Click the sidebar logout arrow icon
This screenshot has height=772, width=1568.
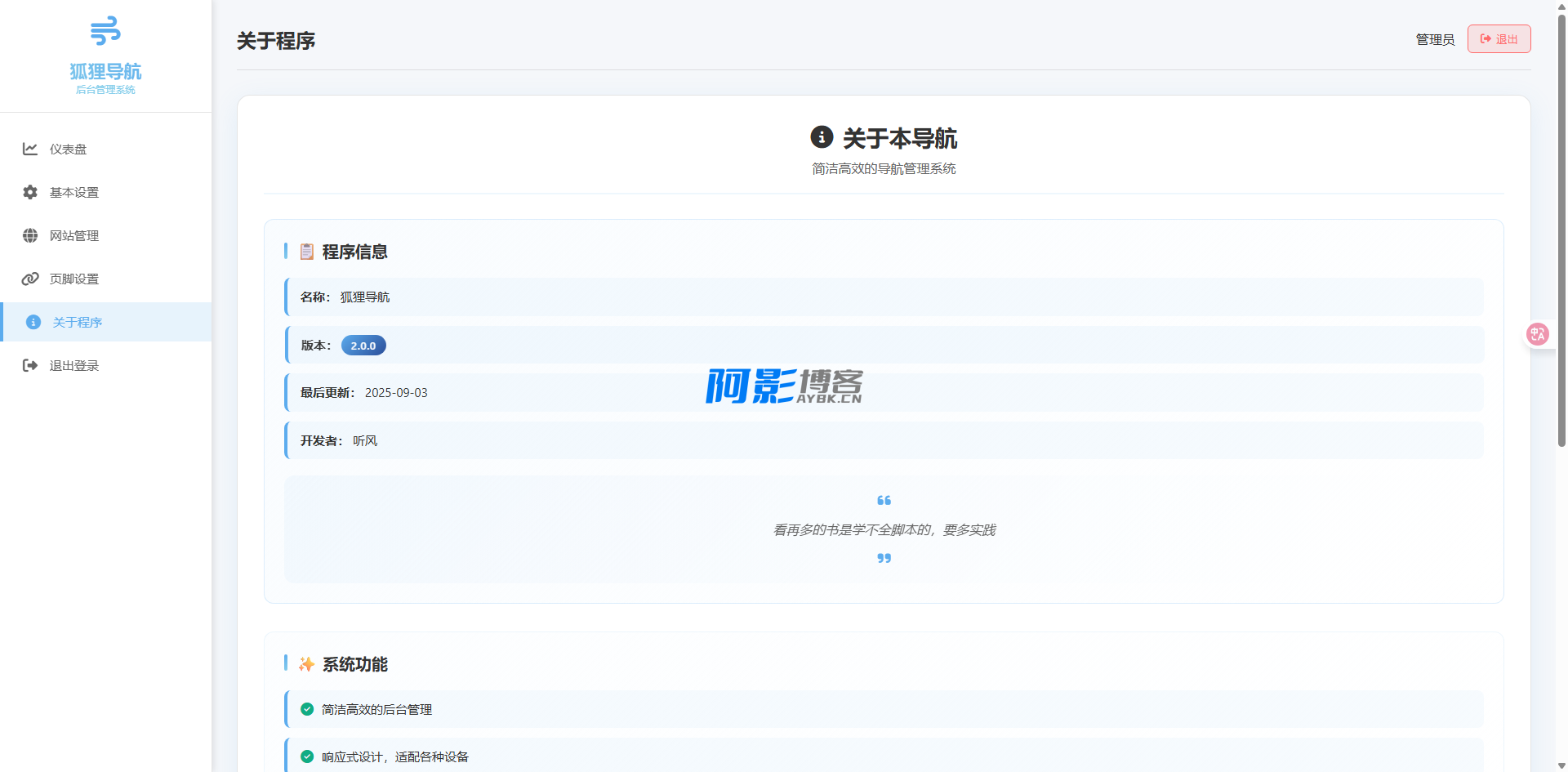(30, 365)
